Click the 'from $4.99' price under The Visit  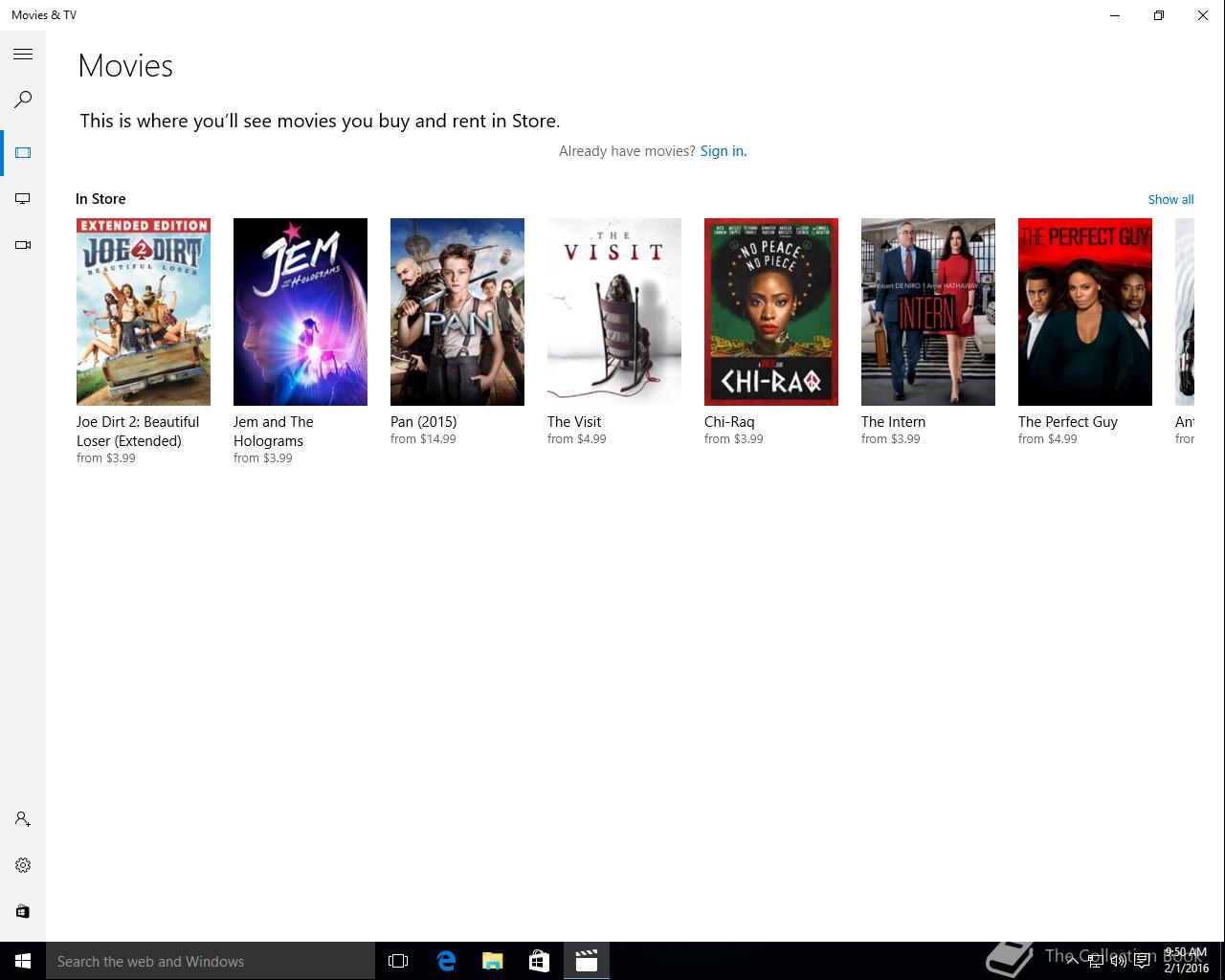pos(577,439)
